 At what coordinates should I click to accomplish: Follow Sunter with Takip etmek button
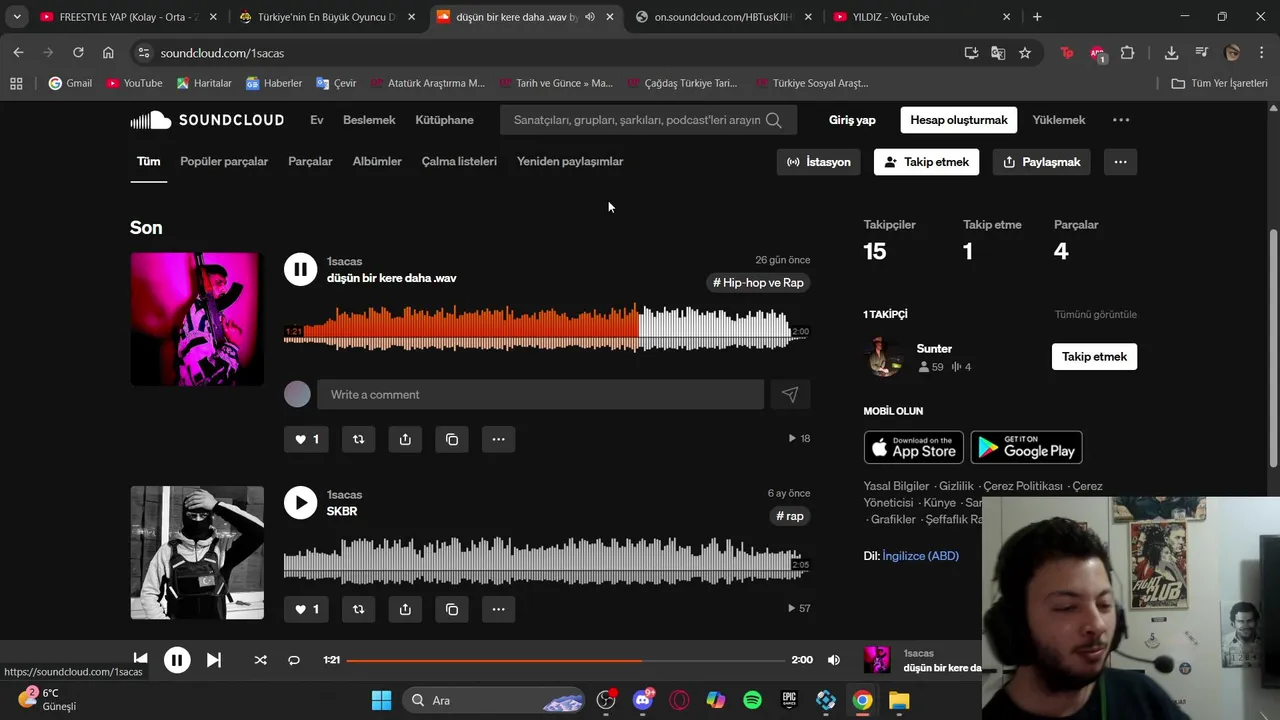tap(1094, 357)
